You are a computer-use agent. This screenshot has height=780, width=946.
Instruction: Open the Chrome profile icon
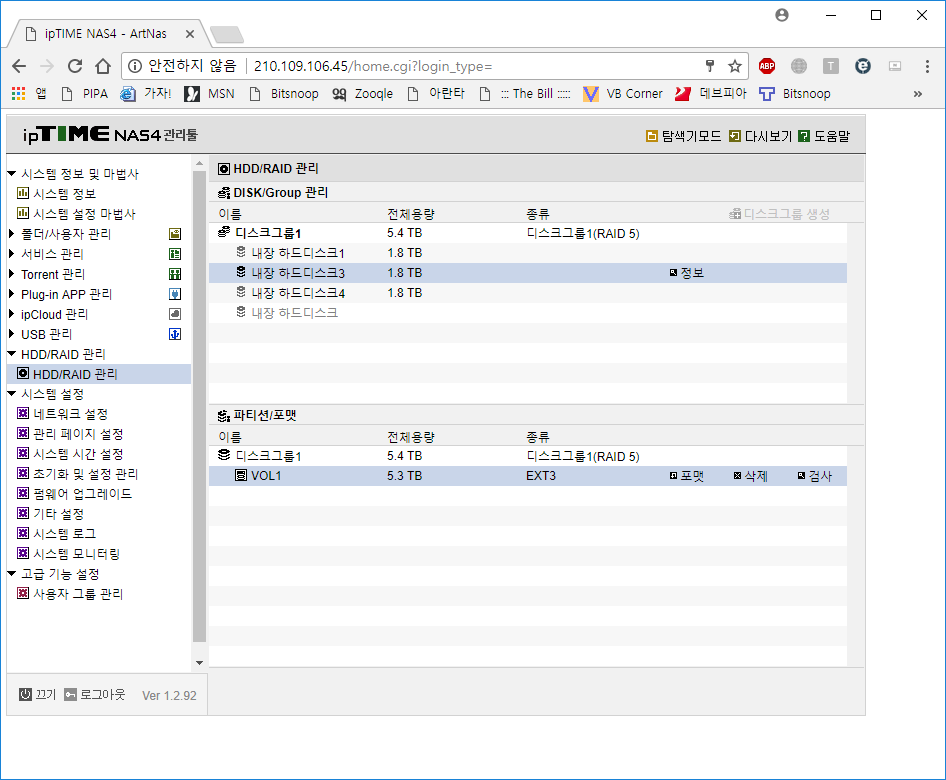tap(782, 15)
